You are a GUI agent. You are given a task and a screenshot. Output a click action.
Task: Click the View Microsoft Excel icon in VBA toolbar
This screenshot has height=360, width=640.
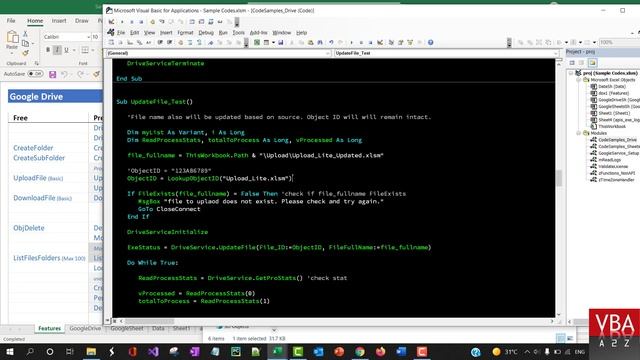(x=257, y=42)
